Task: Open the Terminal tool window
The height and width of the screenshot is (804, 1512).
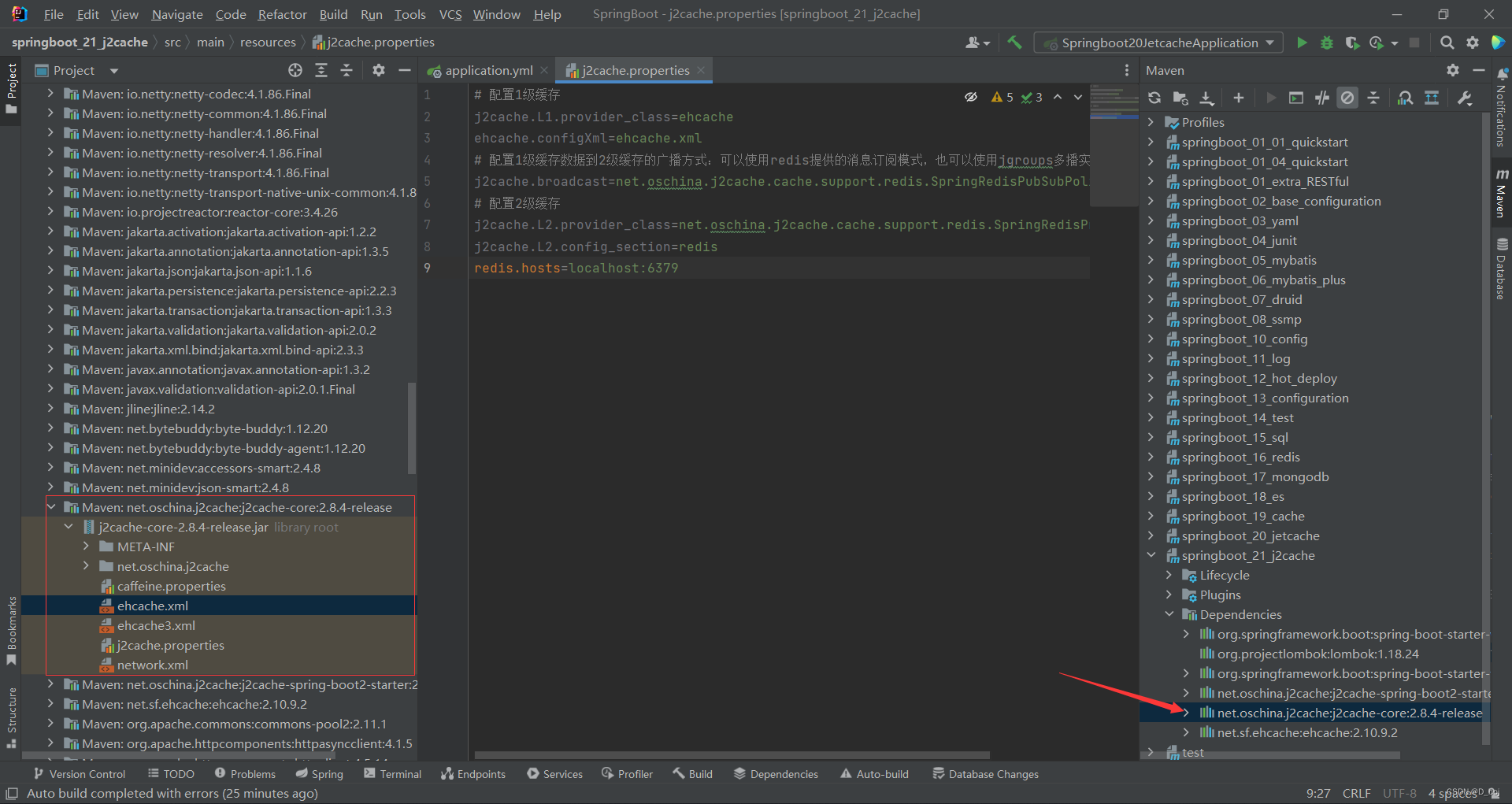Action: point(392,774)
